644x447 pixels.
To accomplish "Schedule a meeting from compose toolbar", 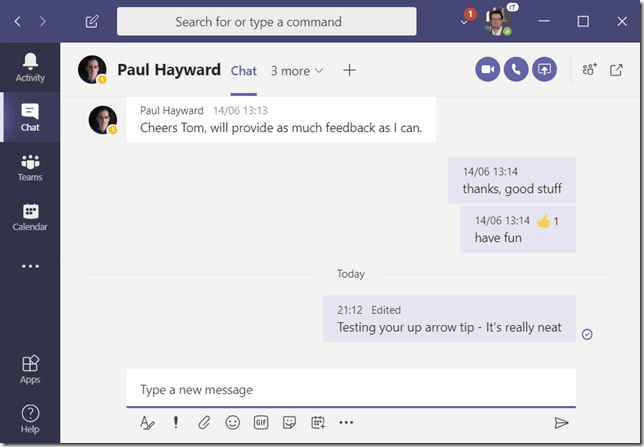I will (318, 422).
